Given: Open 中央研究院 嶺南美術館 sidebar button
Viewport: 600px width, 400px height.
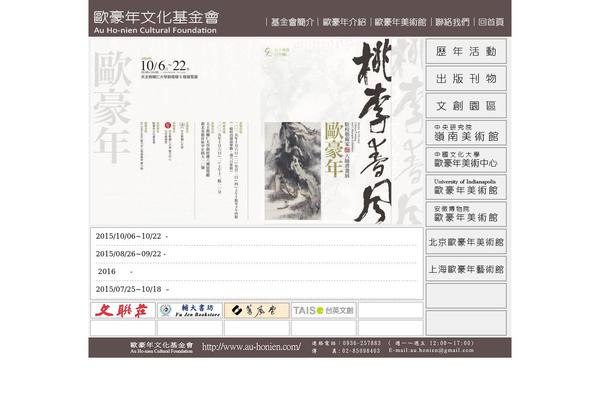Looking at the screenshot, I should point(466,133).
